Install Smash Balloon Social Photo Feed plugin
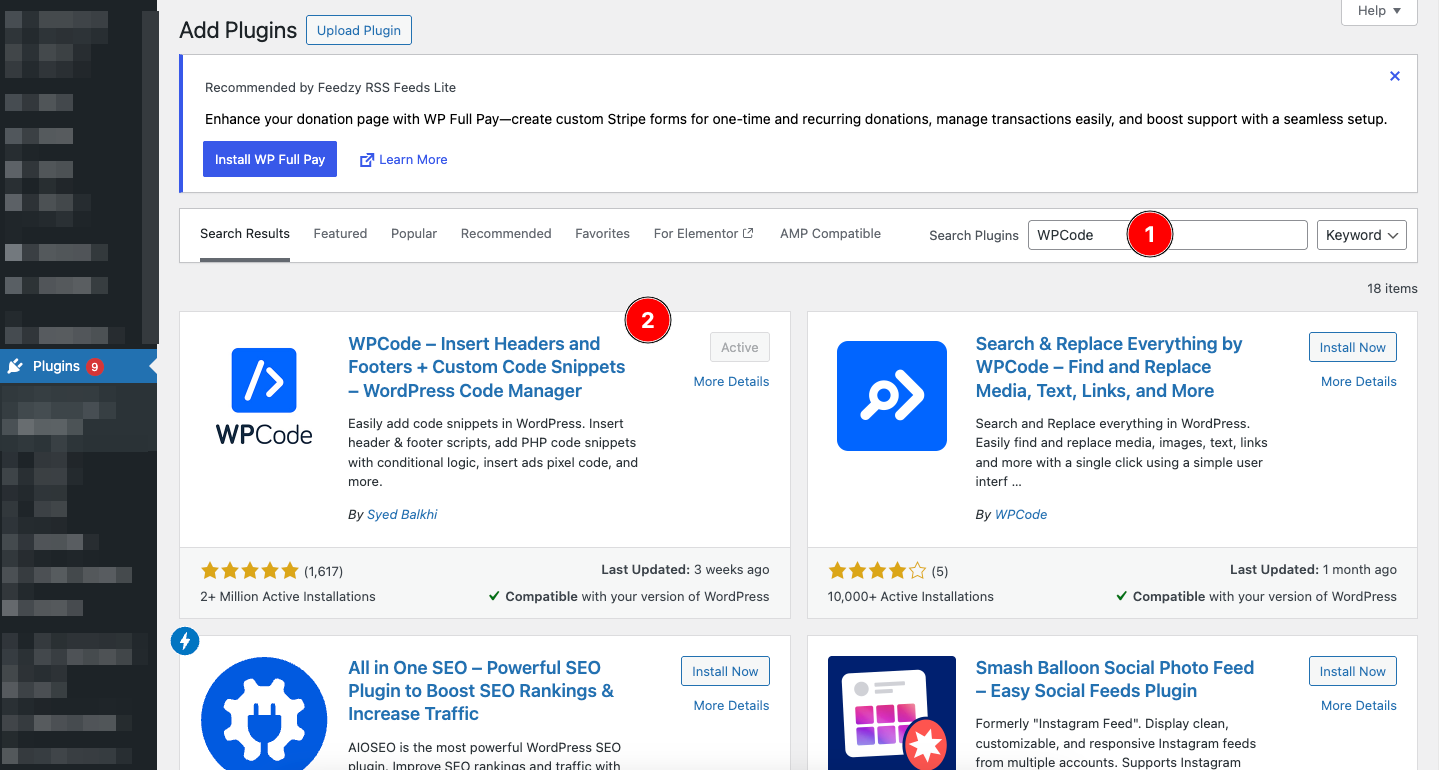 click(1352, 671)
